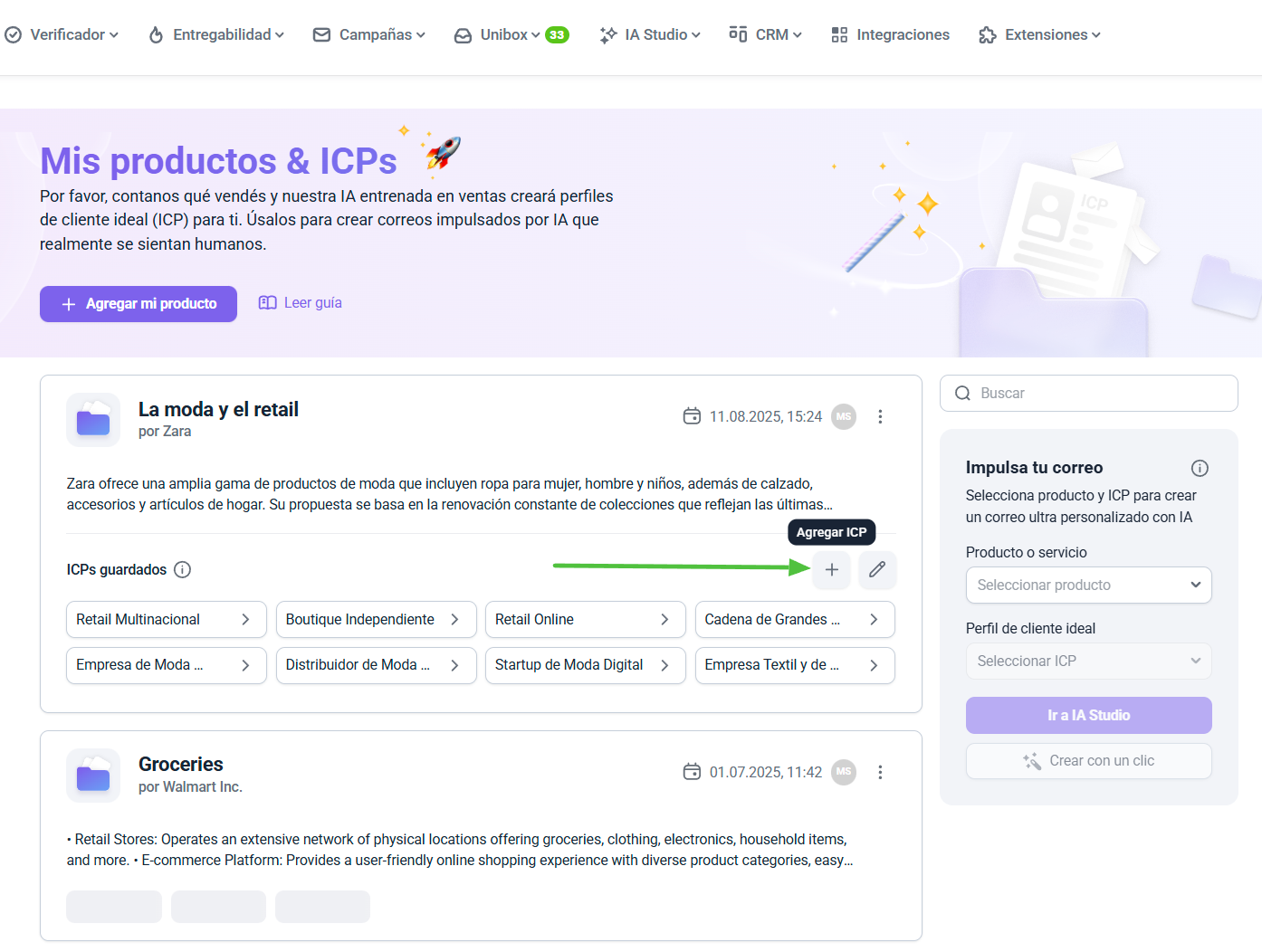The image size is (1262, 952).
Task: Click the 'por Zara' subtitle
Action: pyautogui.click(x=165, y=432)
